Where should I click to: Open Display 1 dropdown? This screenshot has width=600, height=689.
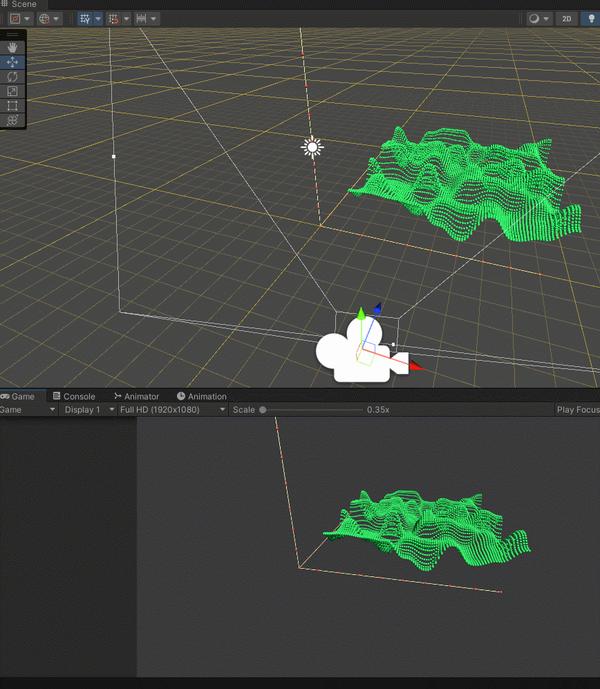[x=88, y=410]
